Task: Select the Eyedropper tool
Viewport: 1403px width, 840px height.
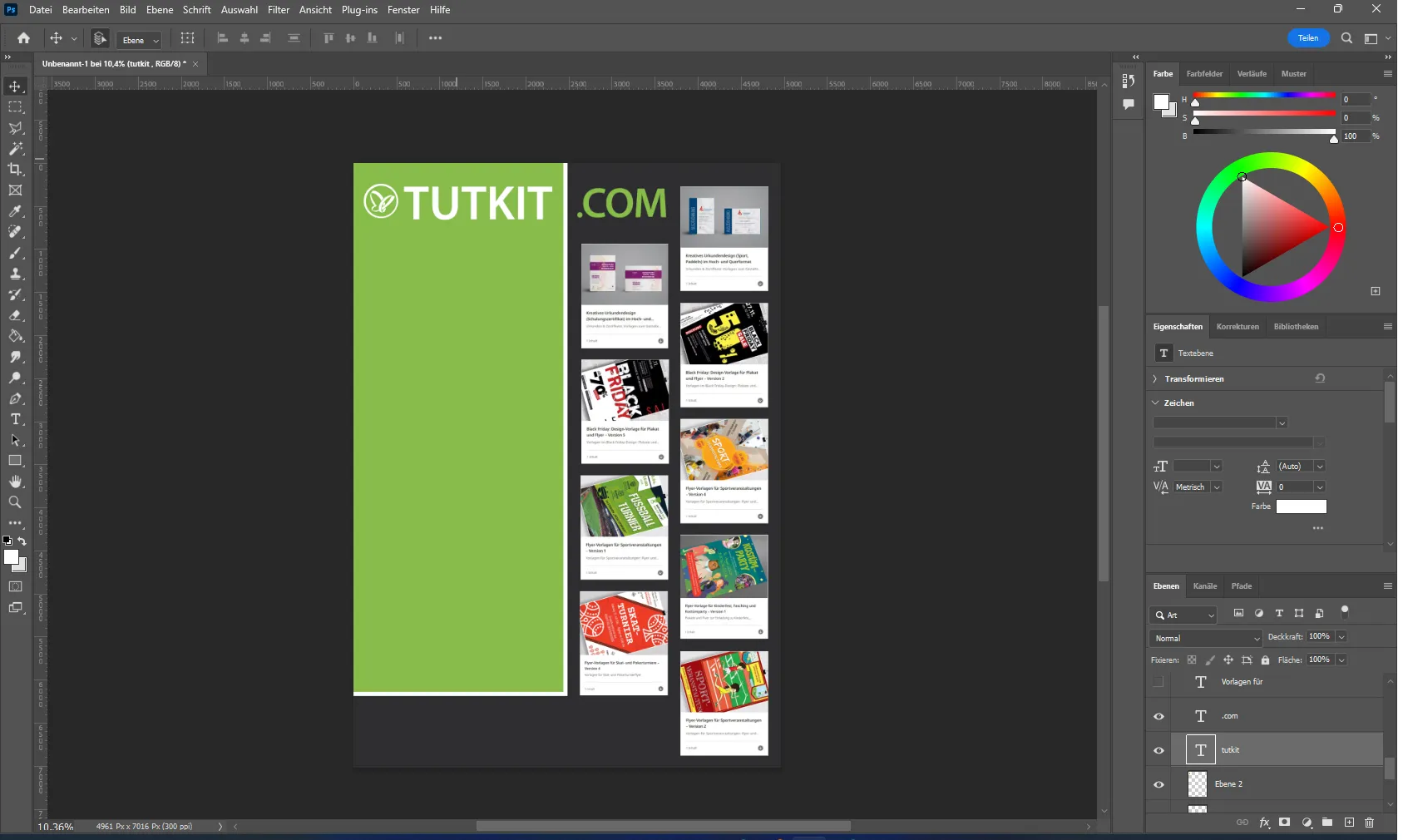Action: coord(15,211)
